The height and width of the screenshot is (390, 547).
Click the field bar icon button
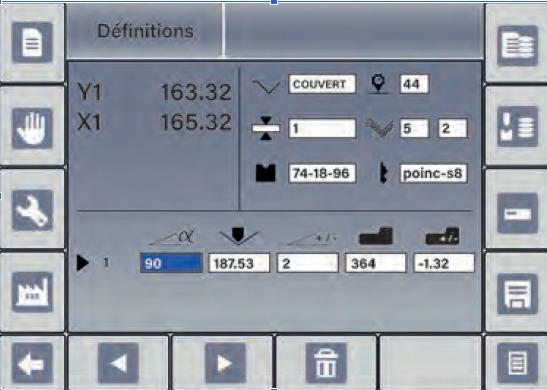tap(517, 213)
